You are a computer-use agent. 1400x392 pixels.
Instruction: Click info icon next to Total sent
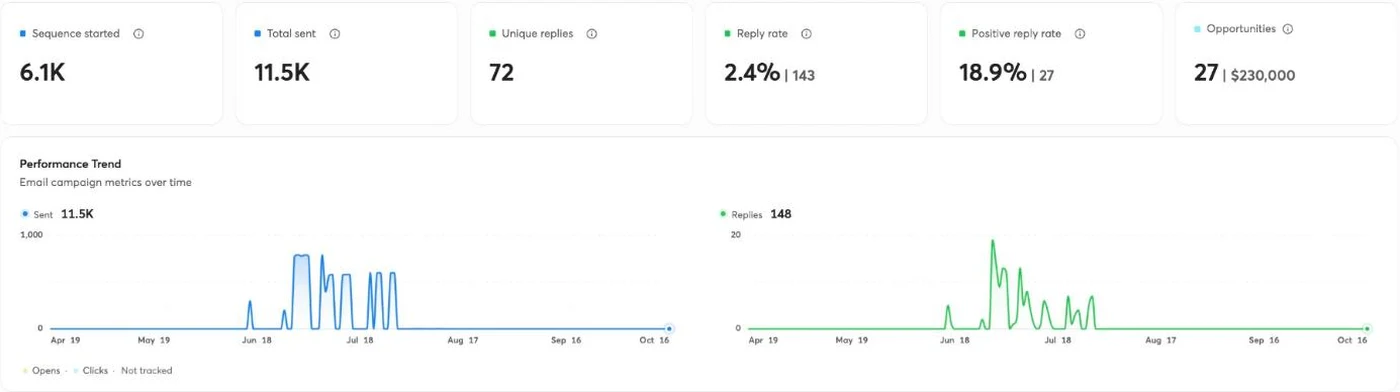coord(335,33)
